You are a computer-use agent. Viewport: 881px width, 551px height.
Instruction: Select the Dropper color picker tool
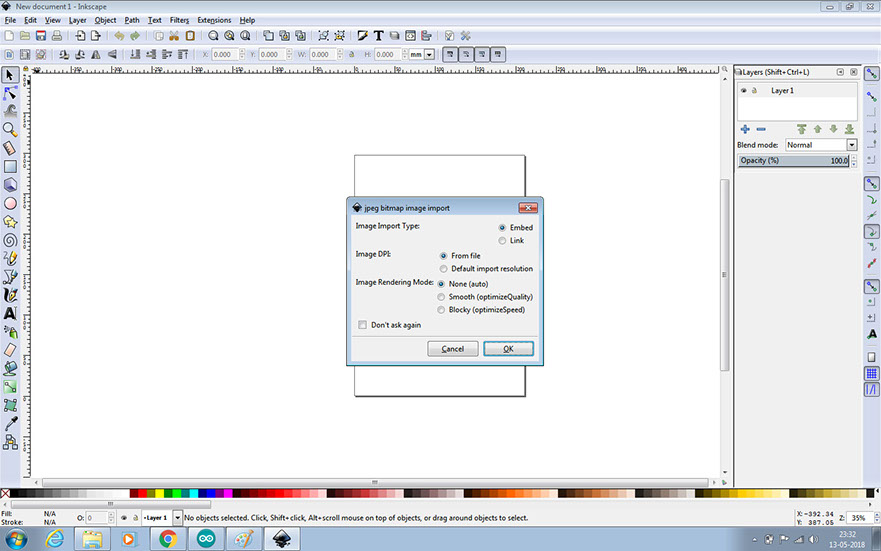[10, 424]
